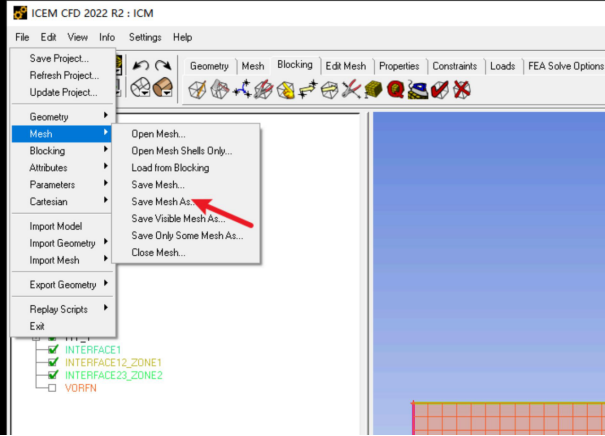
Task: Open the FEA Solve Options tab
Action: 564,66
